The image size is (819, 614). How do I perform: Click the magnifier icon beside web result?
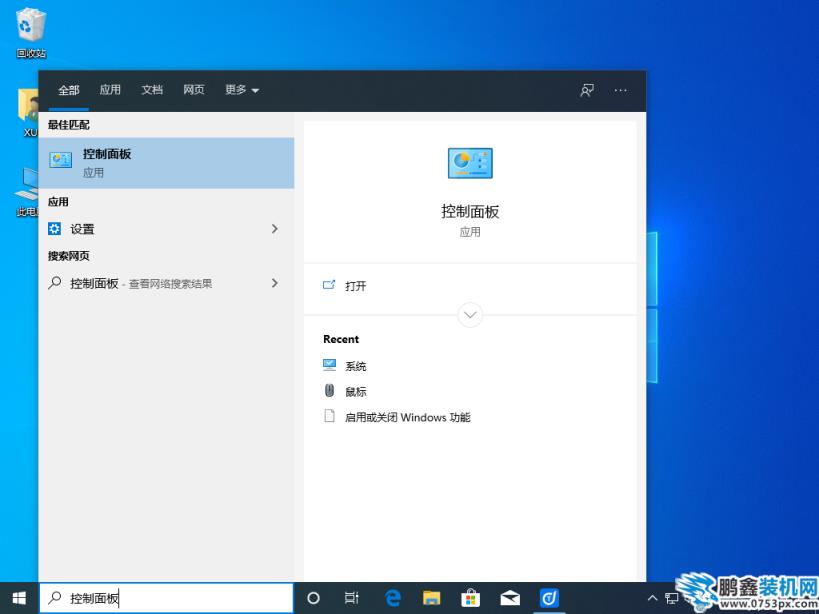(54, 283)
